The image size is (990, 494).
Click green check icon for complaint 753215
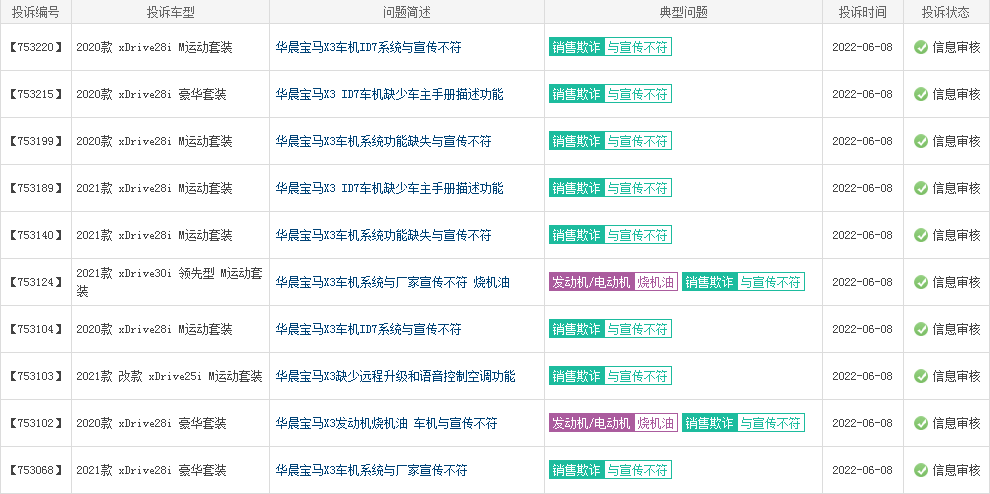coord(921,94)
